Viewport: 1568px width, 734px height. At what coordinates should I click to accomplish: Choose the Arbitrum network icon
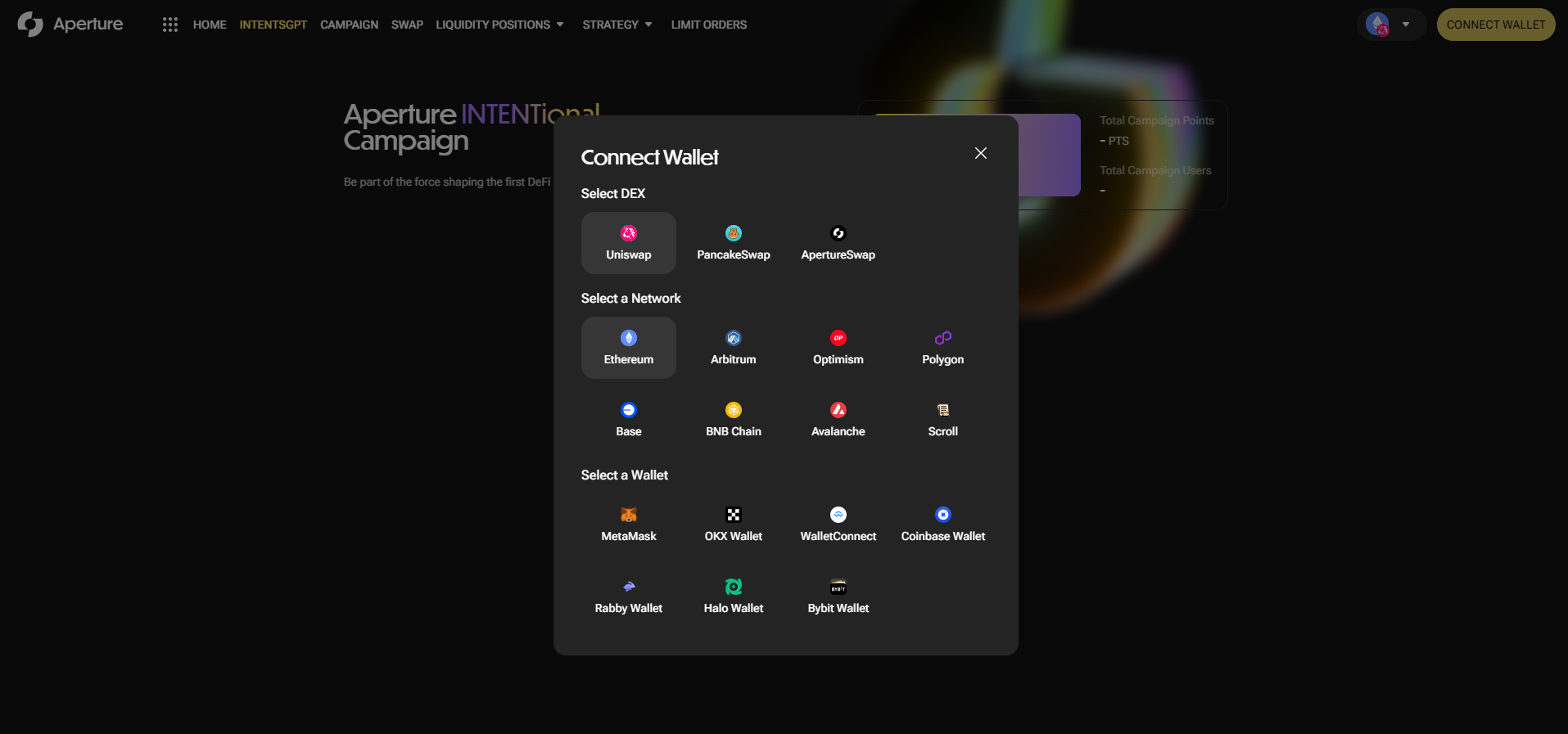click(x=734, y=338)
